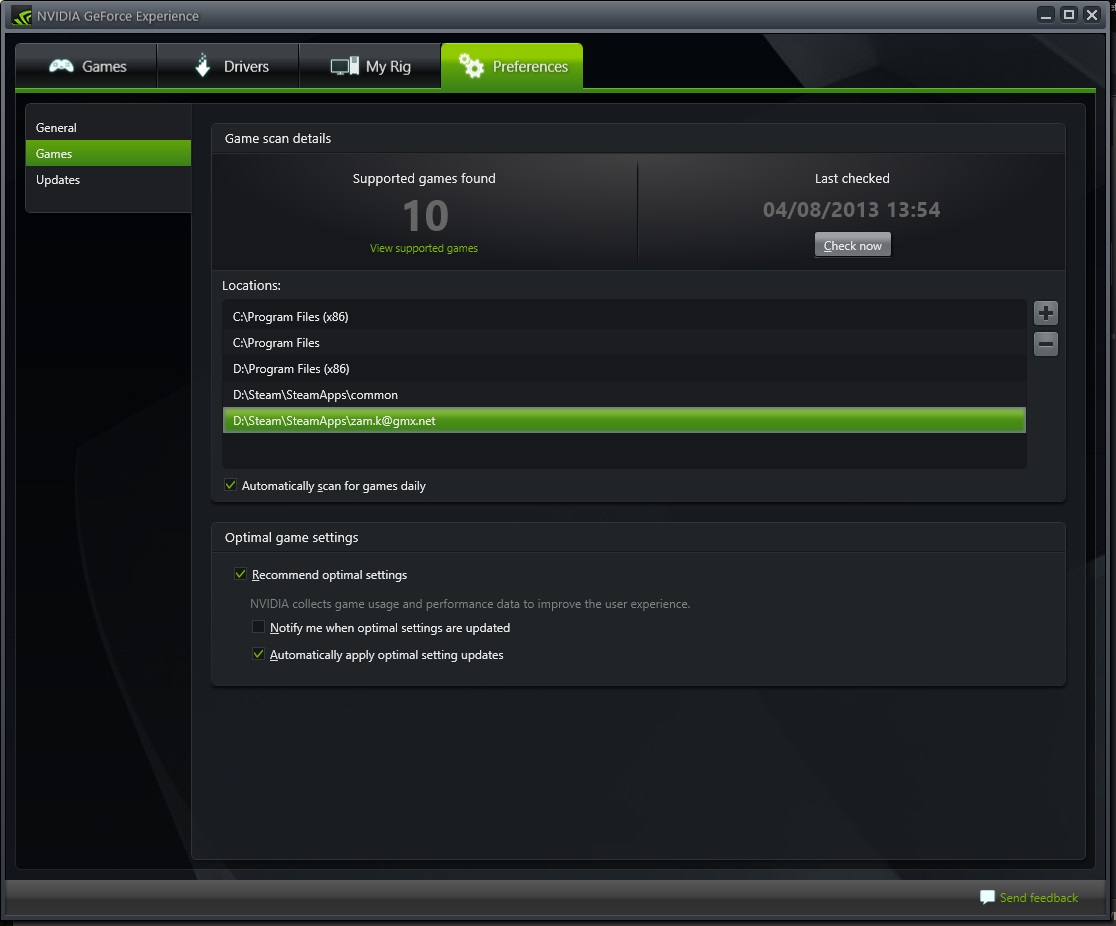Viewport: 1116px width, 926px height.
Task: Select location D:\Program Files (x86)
Action: point(624,369)
